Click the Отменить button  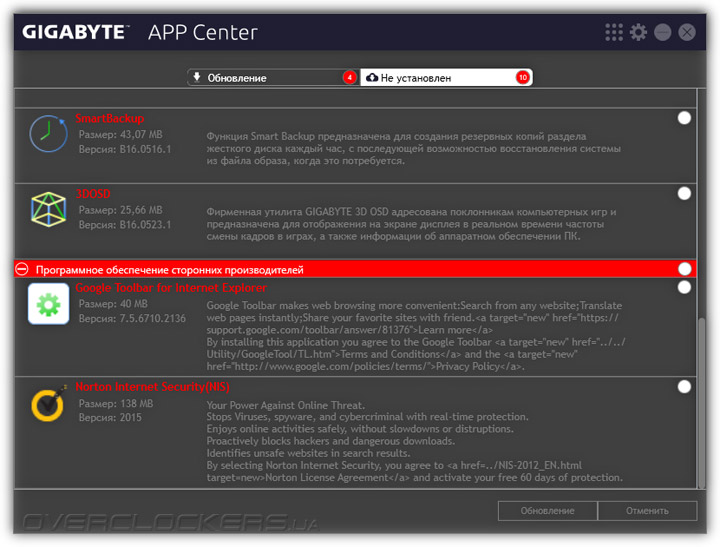coord(647,511)
